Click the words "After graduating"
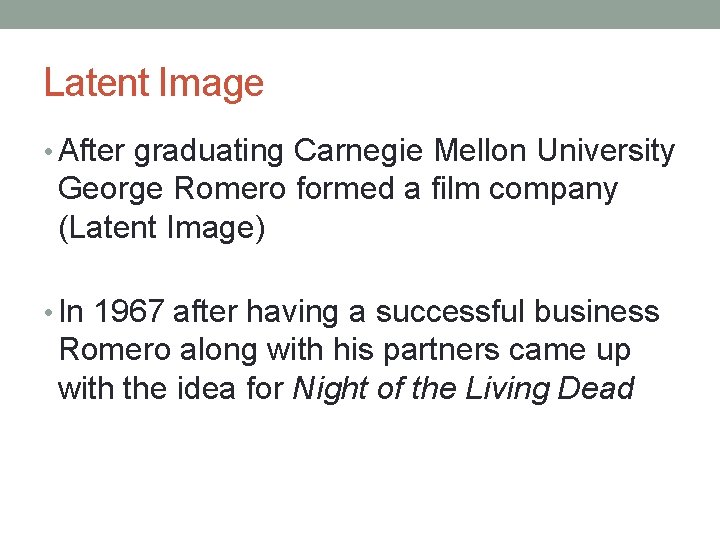720x540 pixels. coord(172,151)
